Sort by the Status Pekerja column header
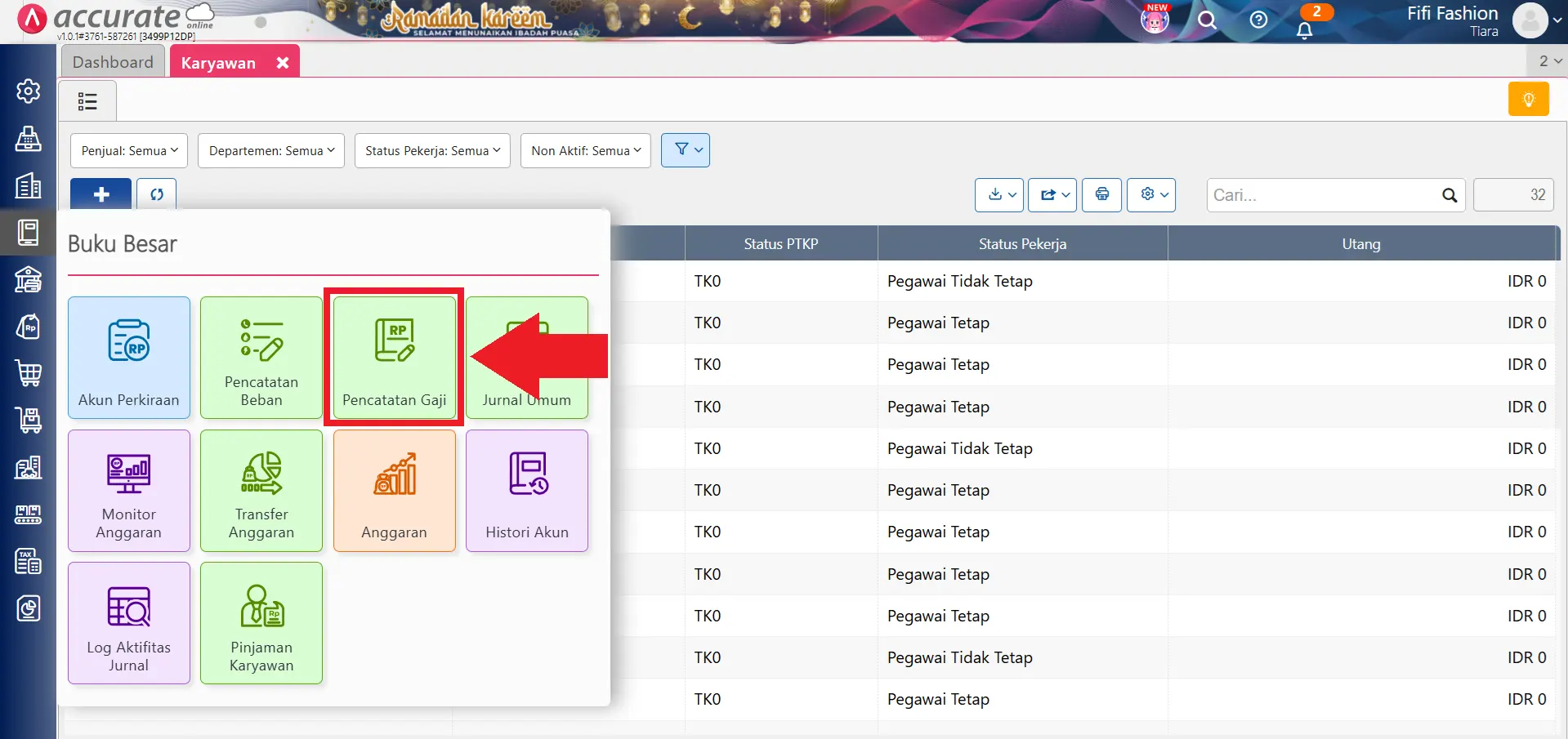The image size is (1568, 739). tap(1022, 244)
